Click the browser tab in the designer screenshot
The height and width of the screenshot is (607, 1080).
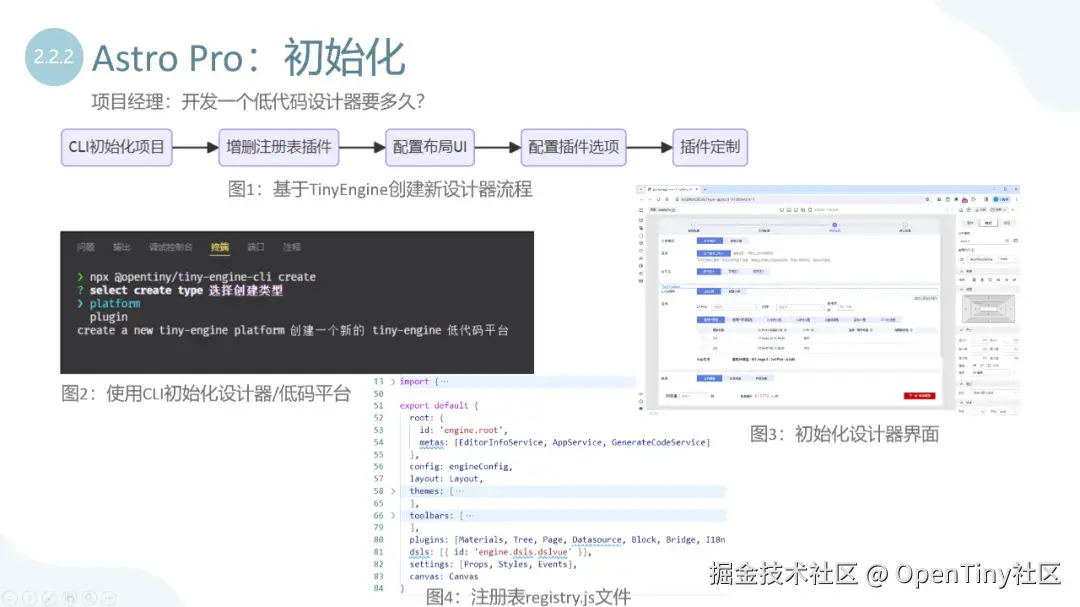pos(672,189)
